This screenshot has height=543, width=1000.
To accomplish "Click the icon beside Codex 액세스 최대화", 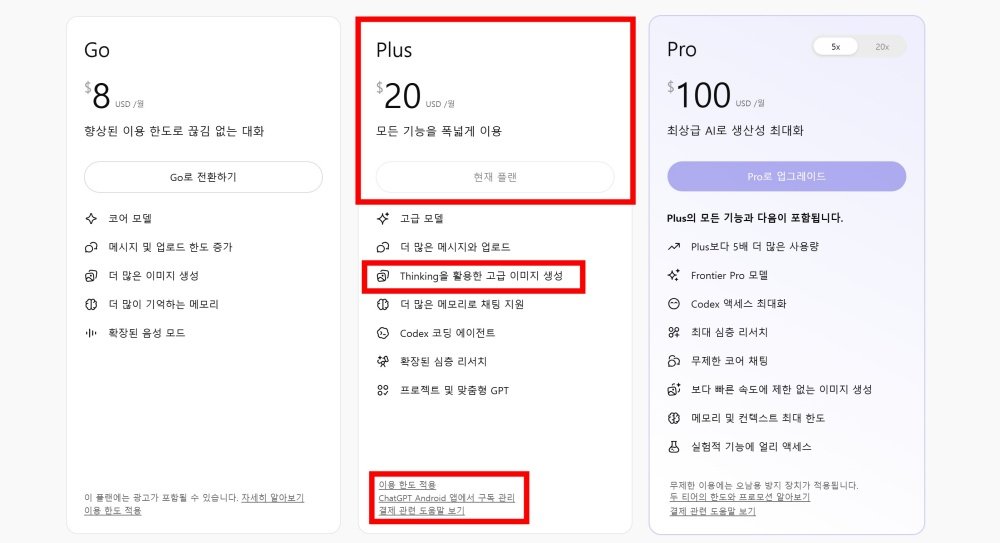I will 673,304.
